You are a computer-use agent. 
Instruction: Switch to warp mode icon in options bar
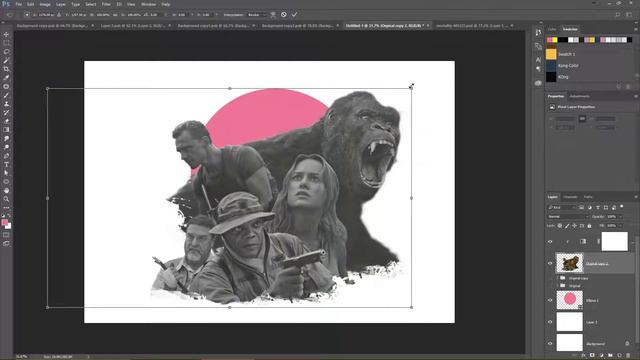pyautogui.click(x=273, y=15)
